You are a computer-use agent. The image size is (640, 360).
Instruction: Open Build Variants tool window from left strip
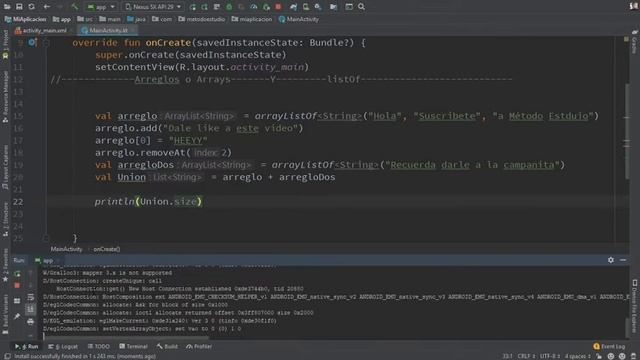tap(5, 313)
